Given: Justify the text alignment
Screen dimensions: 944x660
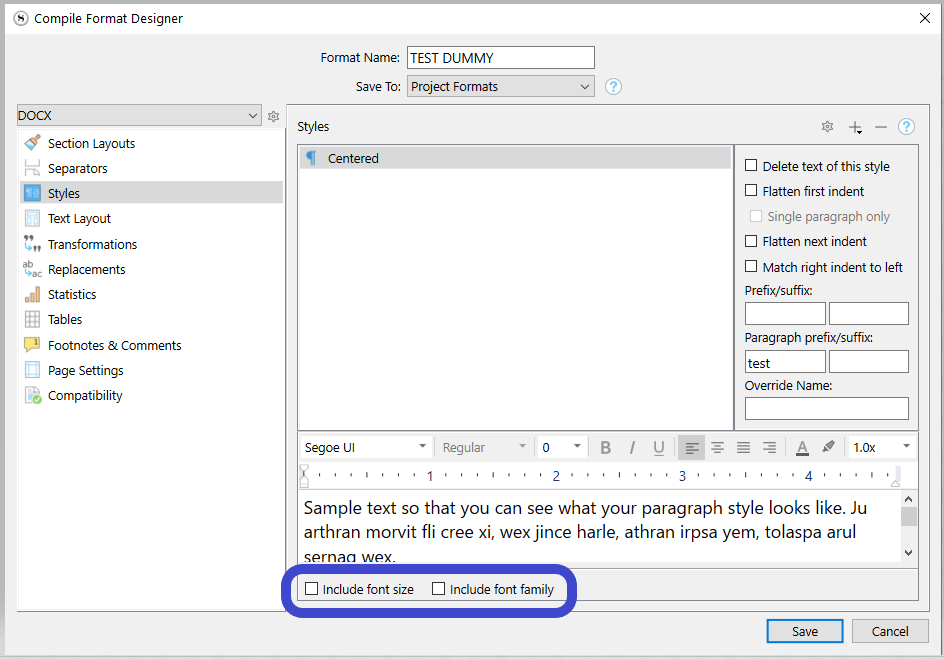Looking at the screenshot, I should [744, 447].
